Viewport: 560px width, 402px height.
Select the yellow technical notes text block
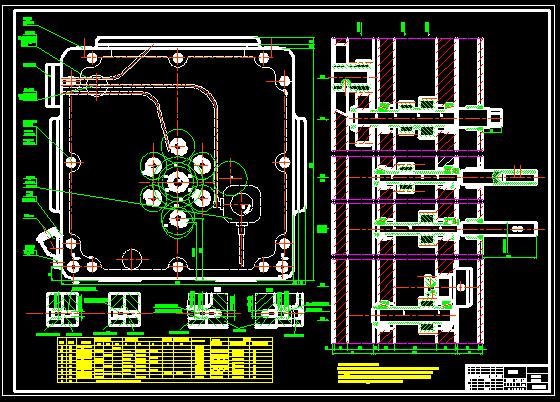pos(388,373)
